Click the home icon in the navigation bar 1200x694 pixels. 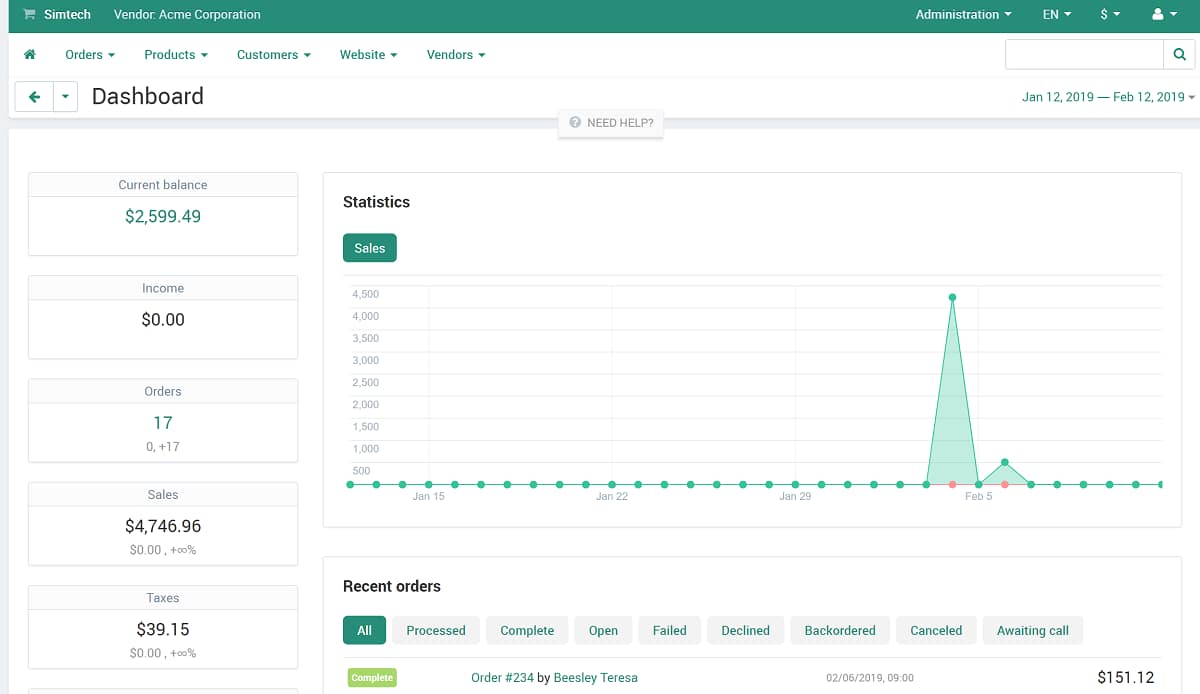coord(29,54)
